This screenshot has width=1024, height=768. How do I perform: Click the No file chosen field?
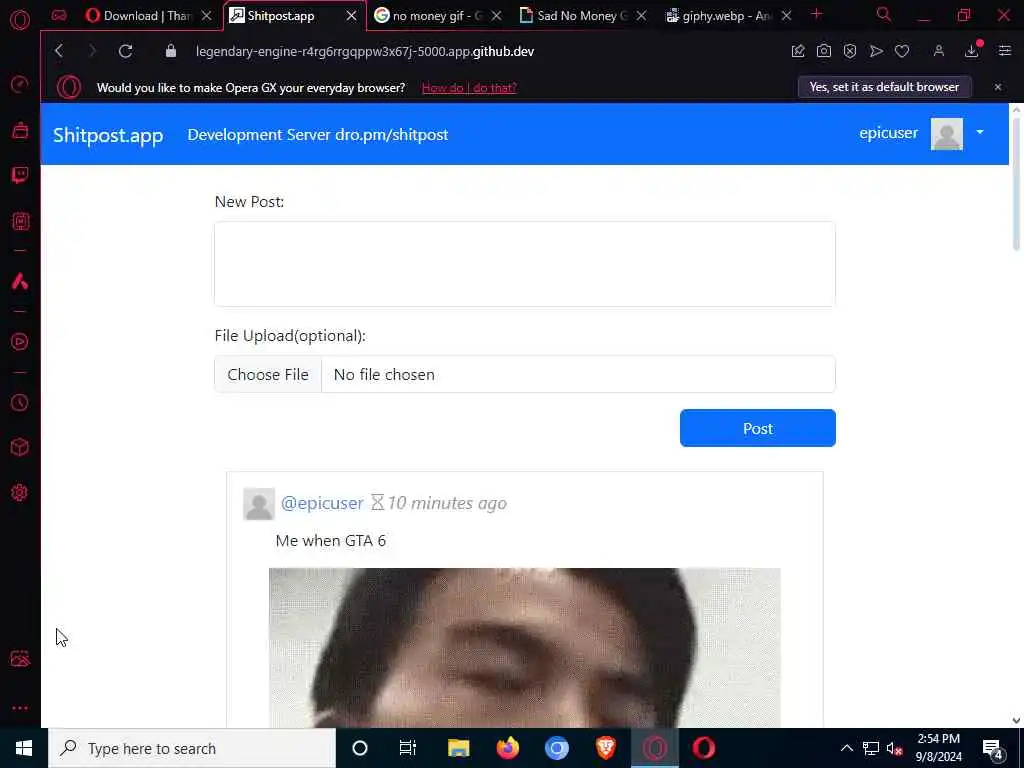pyautogui.click(x=579, y=374)
